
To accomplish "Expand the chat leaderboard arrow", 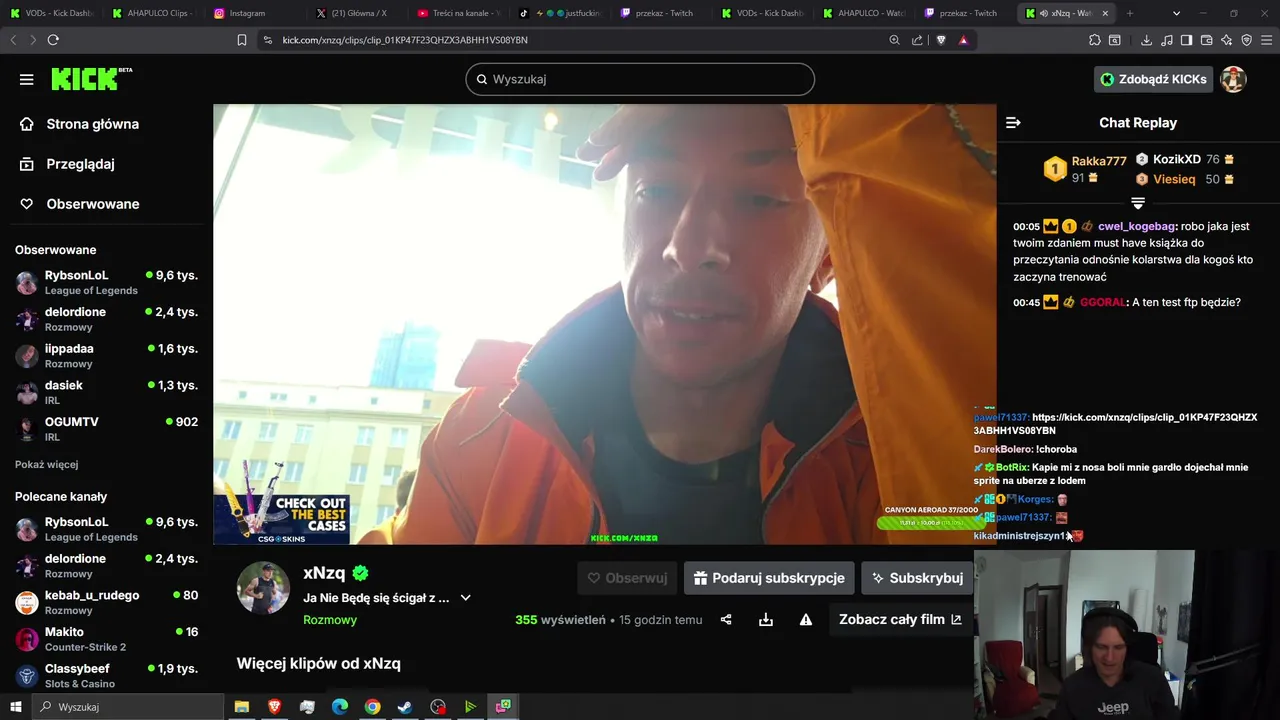I will (x=1138, y=203).
